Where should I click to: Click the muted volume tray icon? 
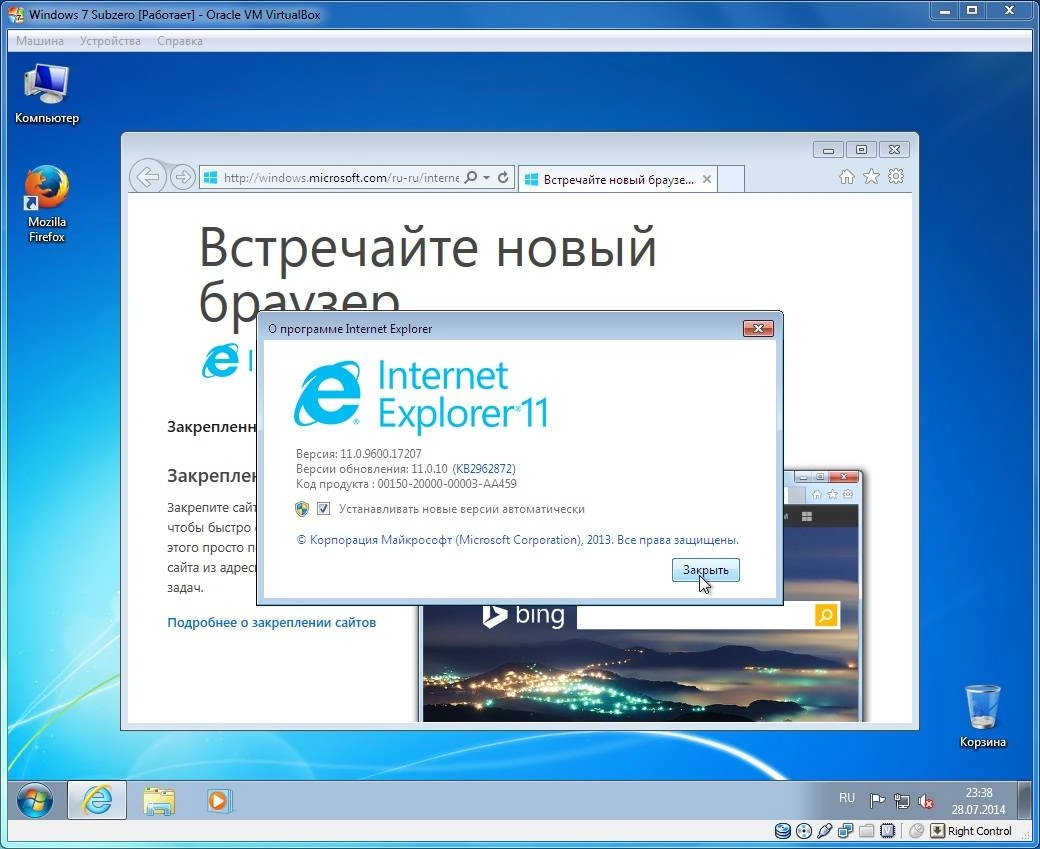(926, 801)
